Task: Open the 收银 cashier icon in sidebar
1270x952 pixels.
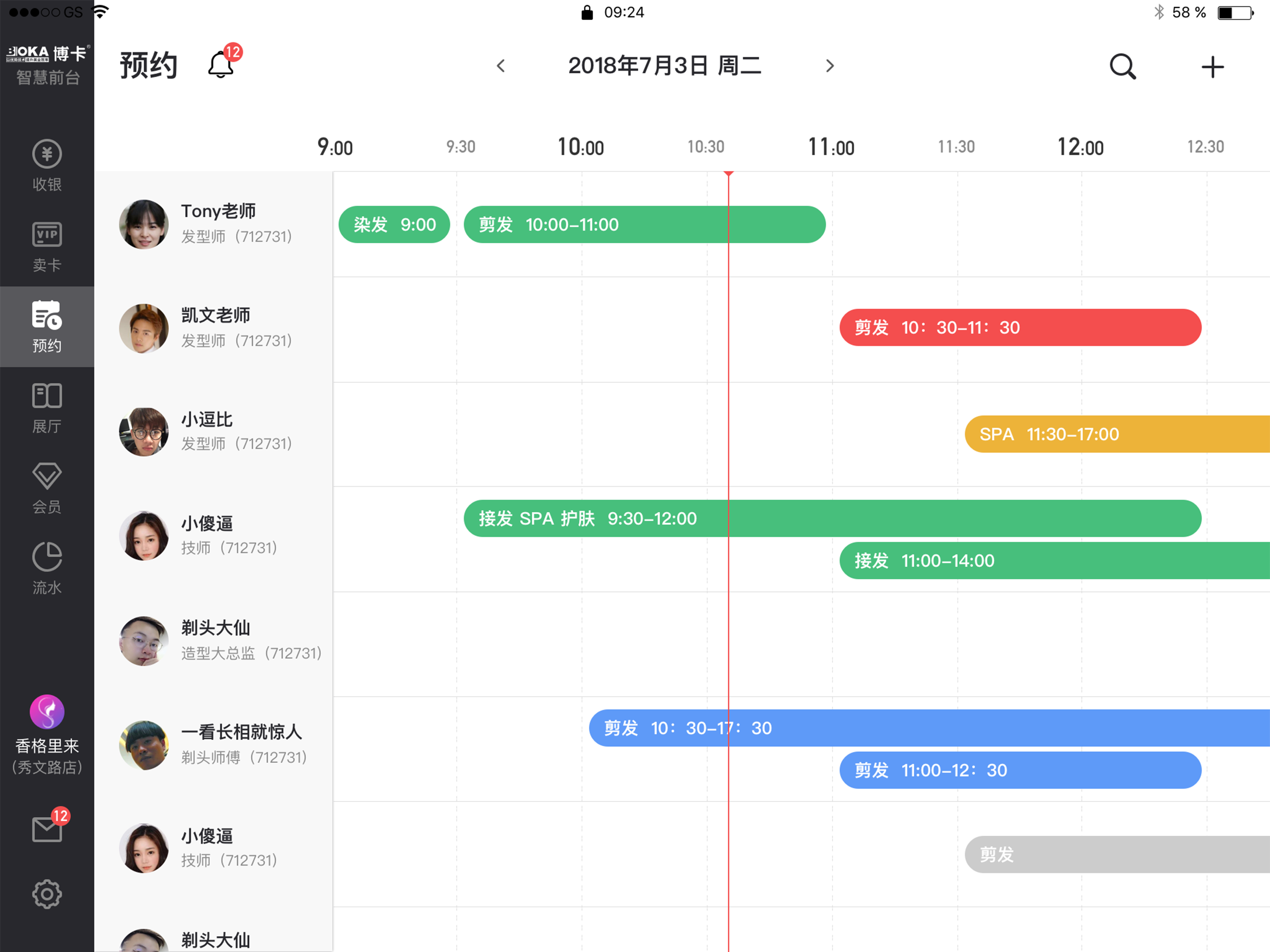Action: tap(47, 165)
